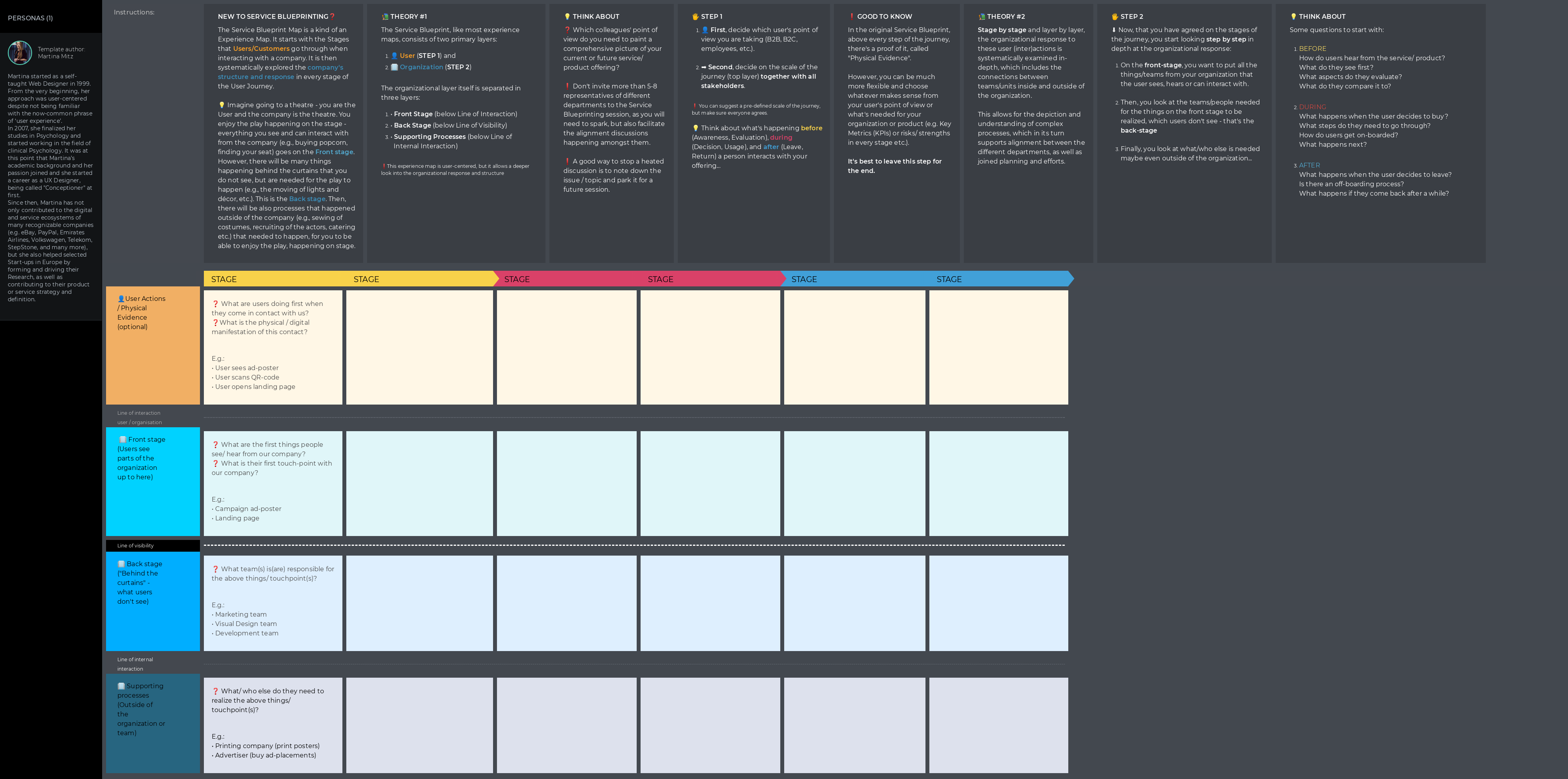Screen dimensions: 1568x779
Task: Click the person icon in User Actions label
Action: [x=121, y=299]
